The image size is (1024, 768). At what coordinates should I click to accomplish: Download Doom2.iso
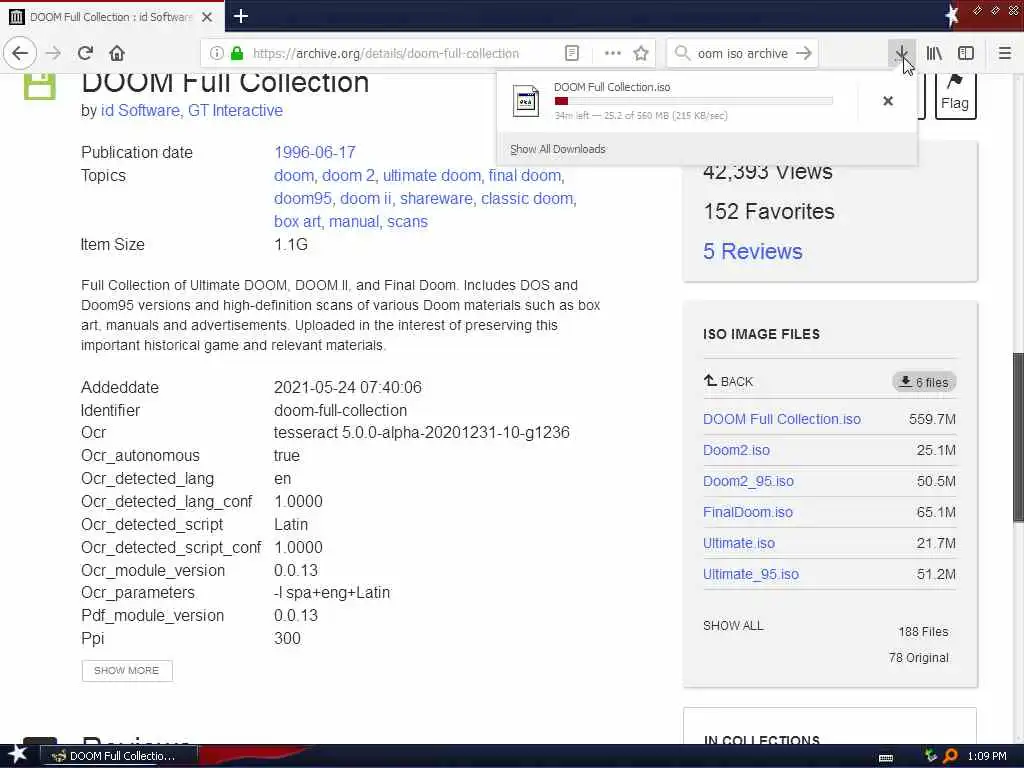coord(736,450)
